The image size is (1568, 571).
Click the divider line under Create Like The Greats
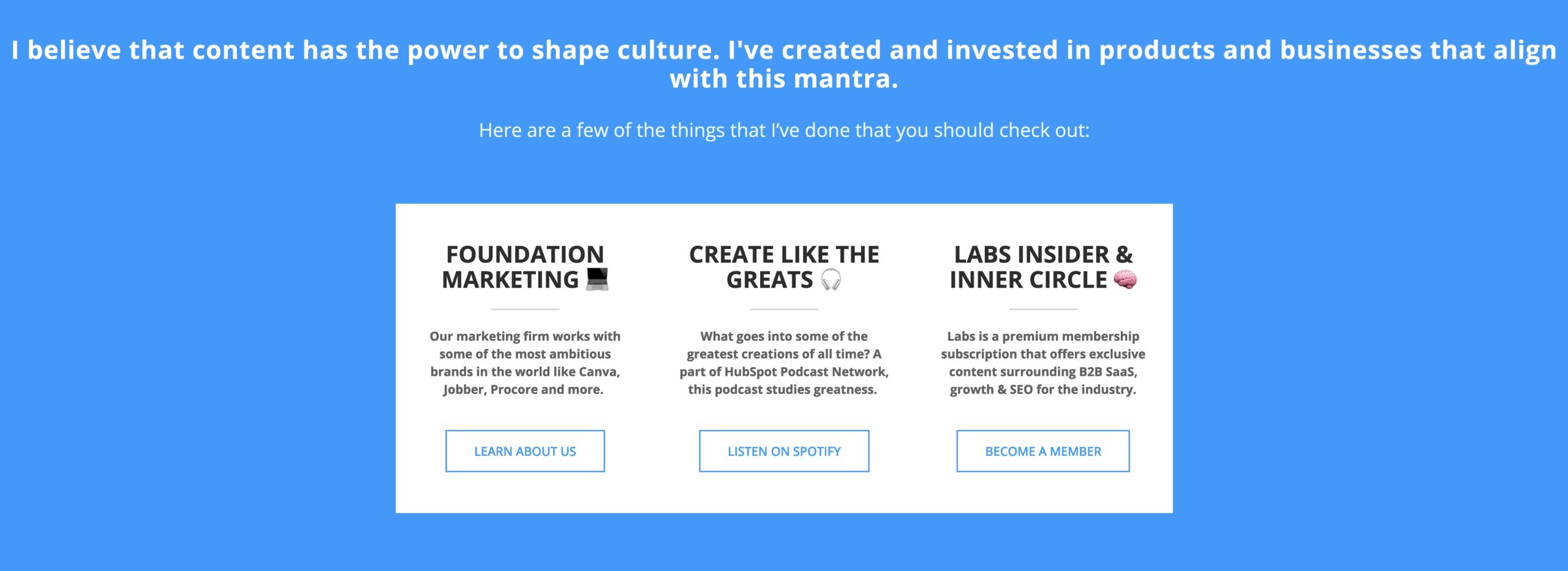(x=784, y=309)
